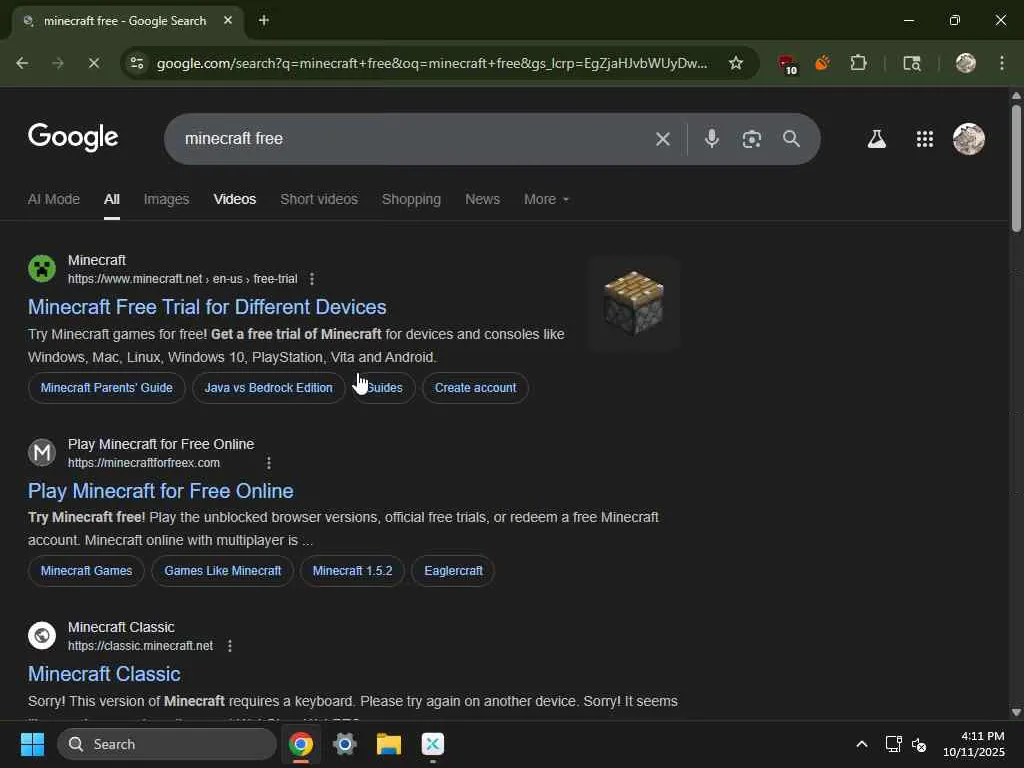Click the https://minecraftforfreex.com URL text
The image size is (1024, 768).
point(144,463)
